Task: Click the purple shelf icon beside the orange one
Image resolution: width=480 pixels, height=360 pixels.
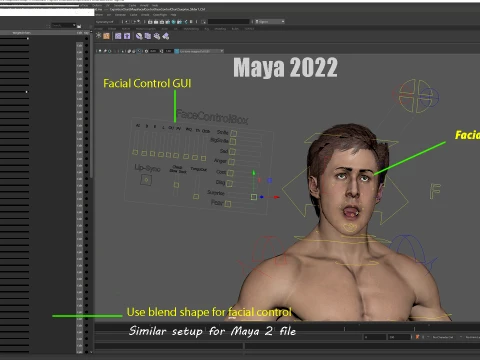Action: [x=118, y=36]
